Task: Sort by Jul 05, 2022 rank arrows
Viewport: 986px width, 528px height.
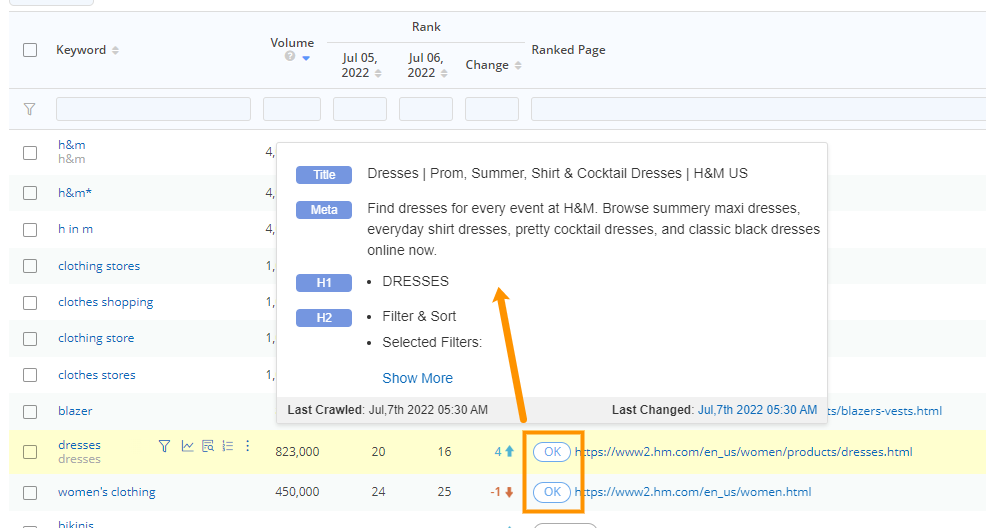Action: [378, 74]
